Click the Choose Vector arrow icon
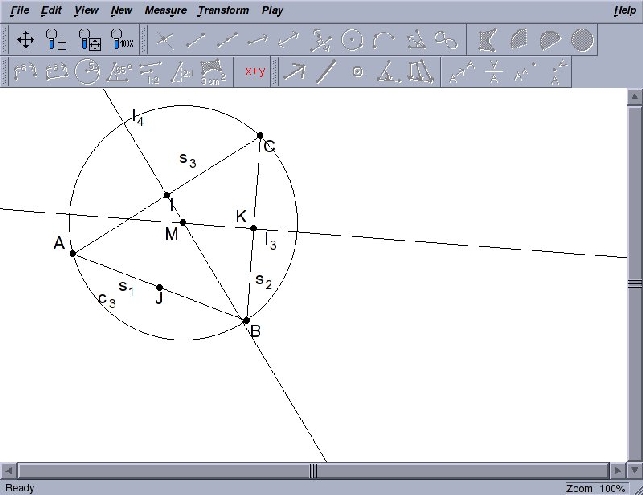The height and width of the screenshot is (495, 643). pyautogui.click(x=294, y=71)
